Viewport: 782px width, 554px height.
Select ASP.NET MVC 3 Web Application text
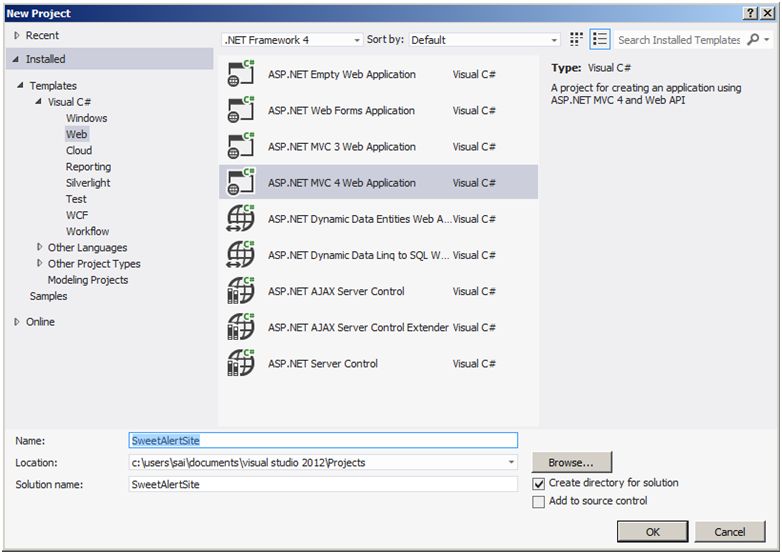pos(342,147)
